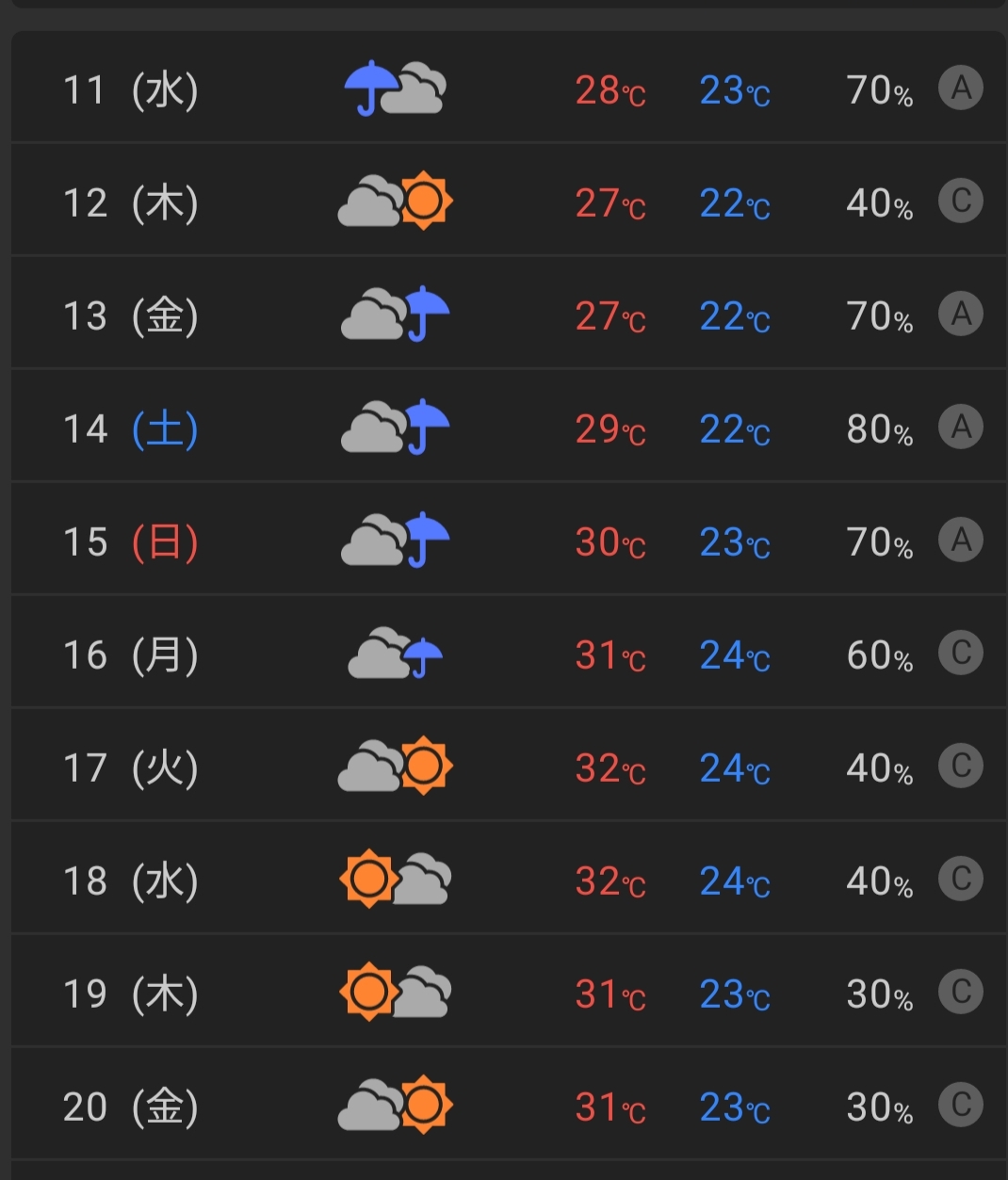Tap the reliability C badge on the 12th
The image size is (1008, 1180).
point(961,201)
